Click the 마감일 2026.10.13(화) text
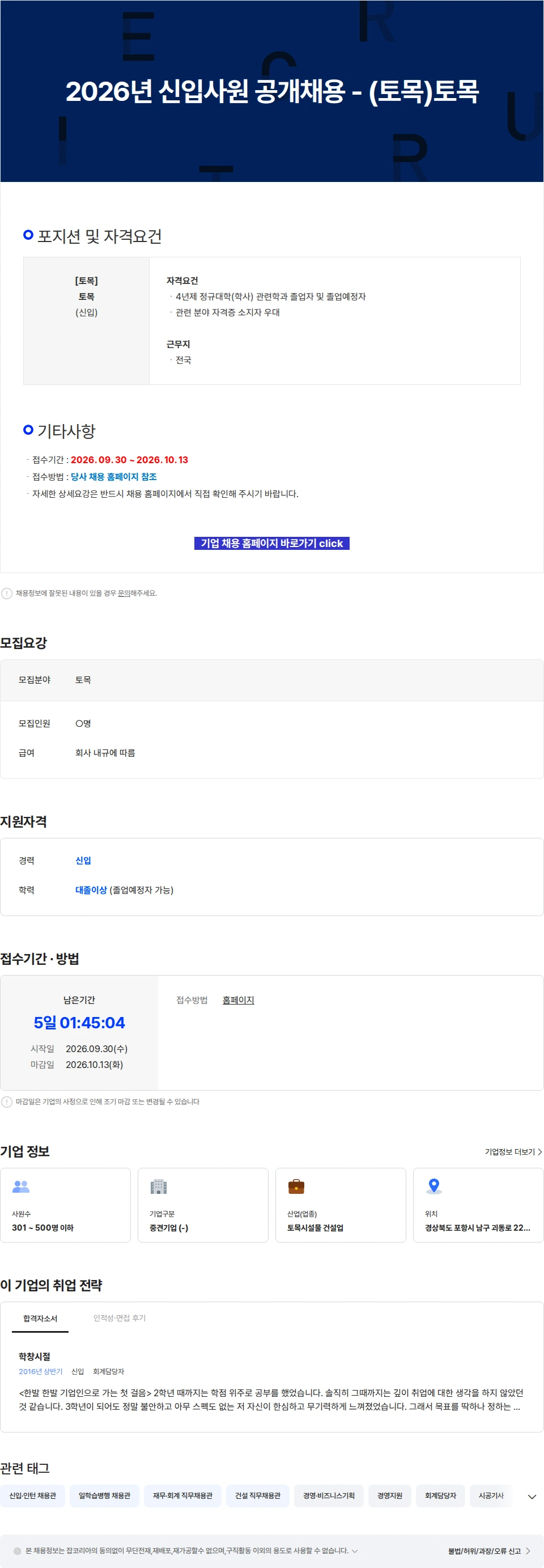The image size is (544, 1568). tap(76, 1065)
